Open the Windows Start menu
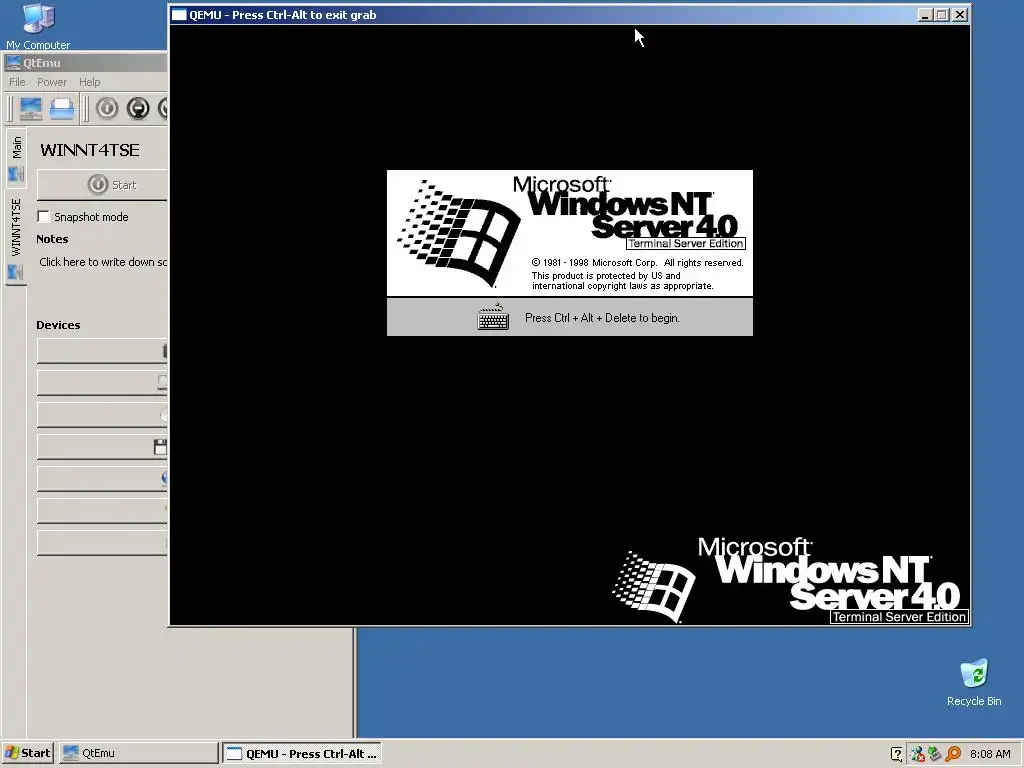The width and height of the screenshot is (1024, 768). 27,753
